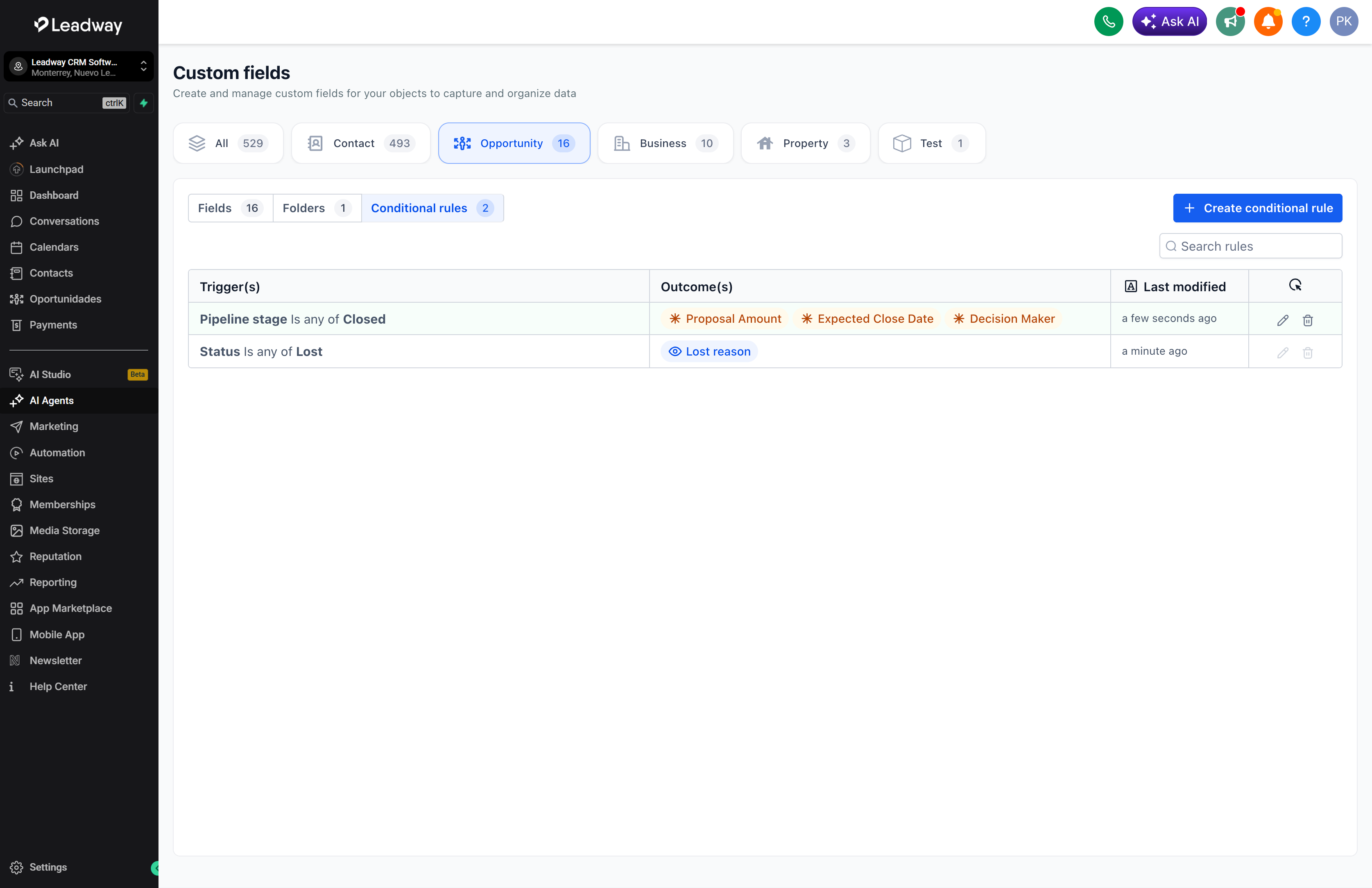Click "Status Is any of Lost" trigger

(x=261, y=352)
